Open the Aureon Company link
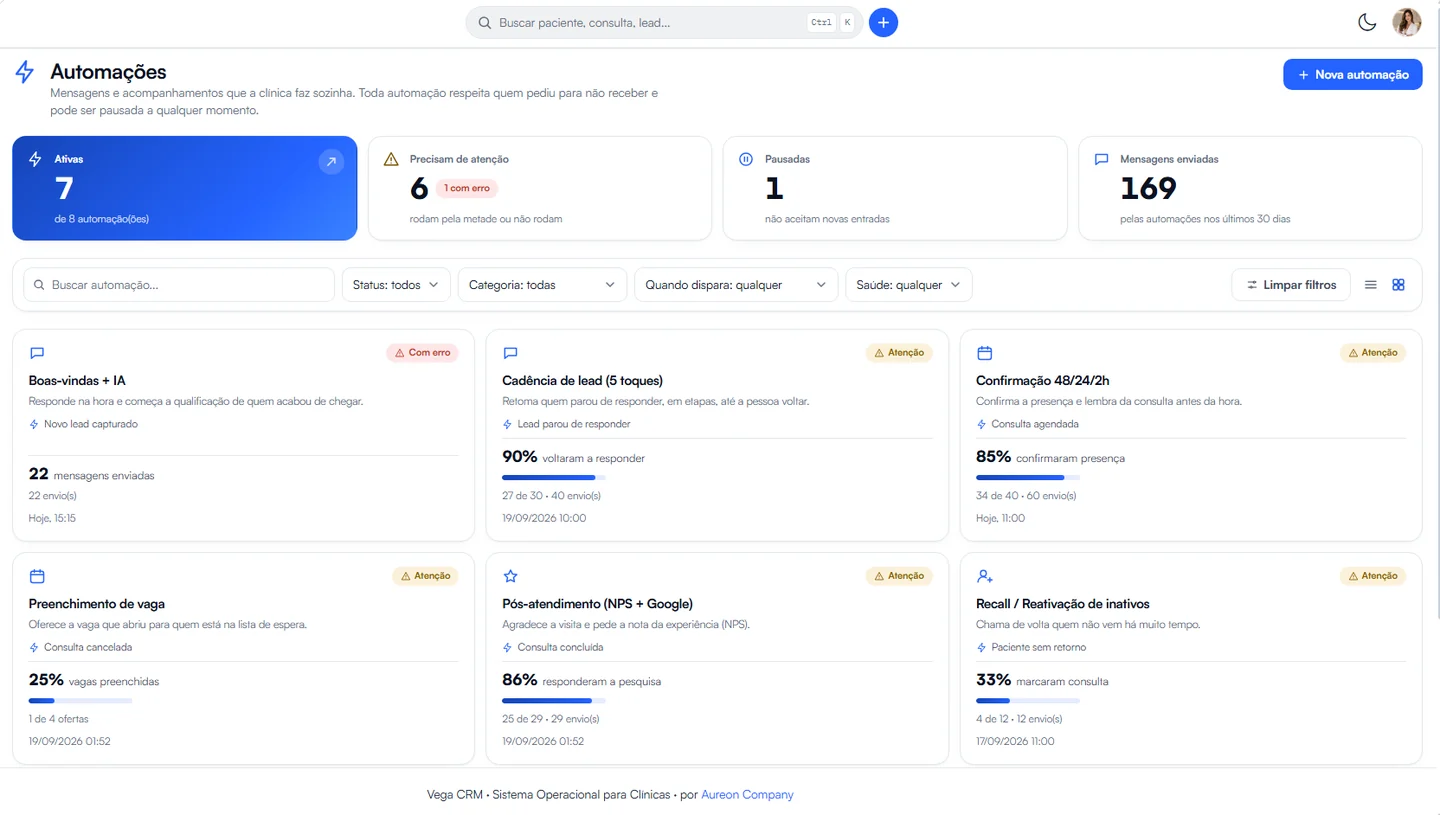 pos(747,795)
